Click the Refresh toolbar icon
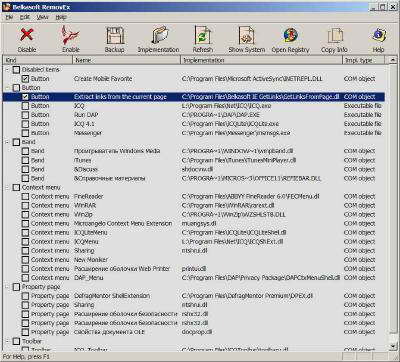Viewport: 400px width, 362px height. point(203,35)
